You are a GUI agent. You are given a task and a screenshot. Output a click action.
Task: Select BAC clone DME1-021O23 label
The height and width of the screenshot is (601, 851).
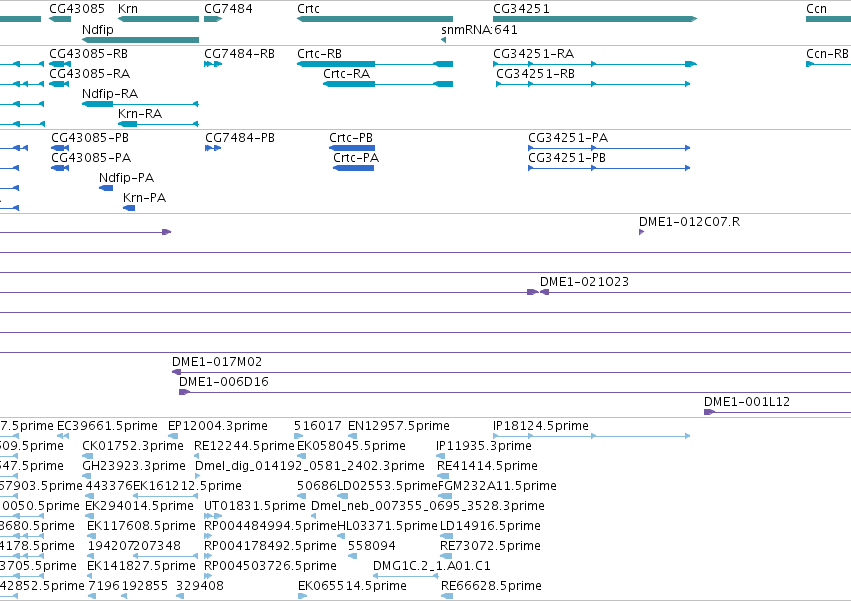click(x=584, y=281)
